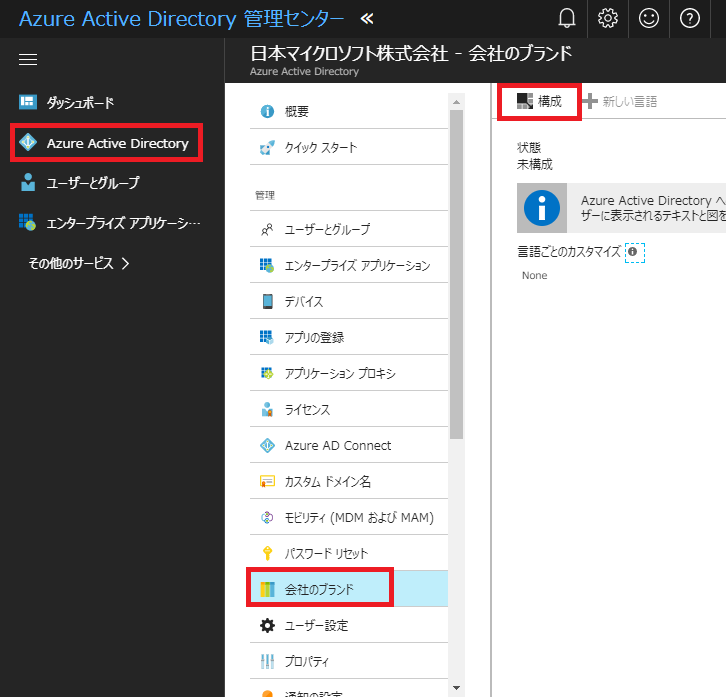
Task: Click the アプリの登録 grid icon
Action: (x=266, y=337)
